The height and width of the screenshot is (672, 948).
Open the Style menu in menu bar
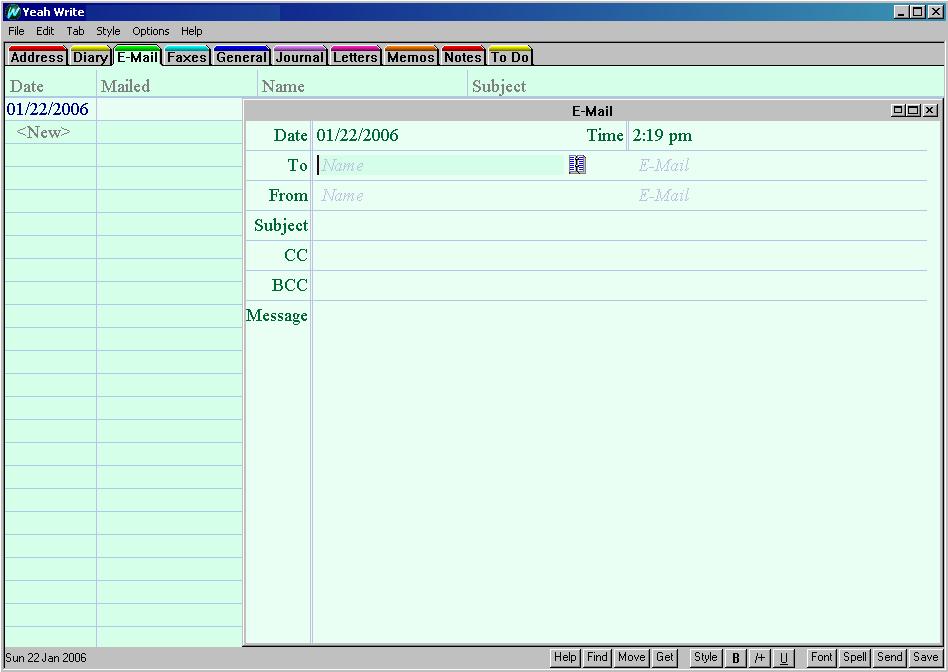108,31
